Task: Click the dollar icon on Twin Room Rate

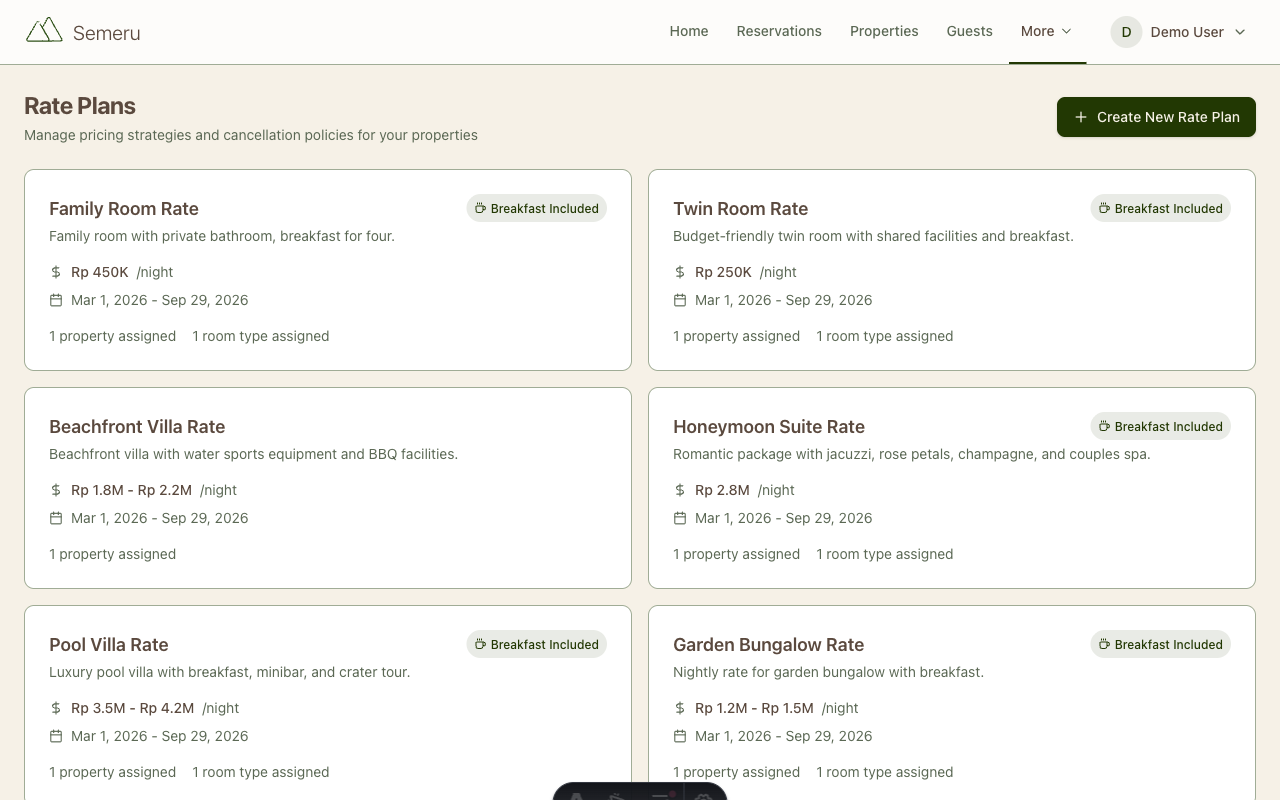Action: 680,272
